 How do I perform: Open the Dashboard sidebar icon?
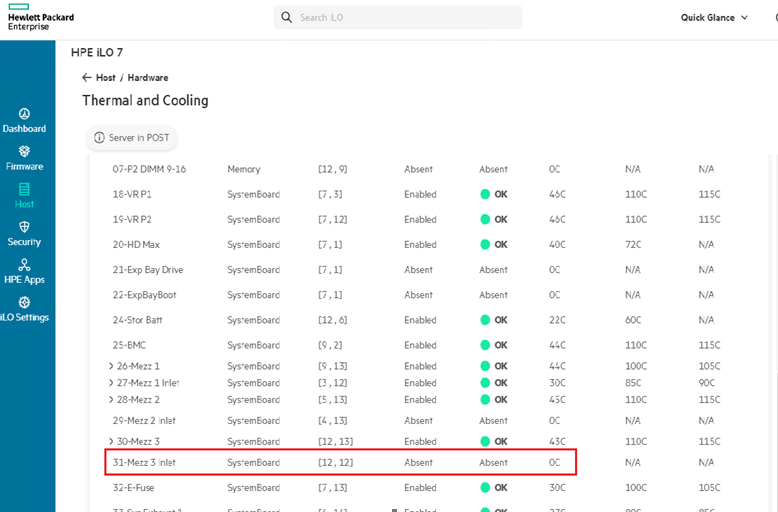(24, 114)
